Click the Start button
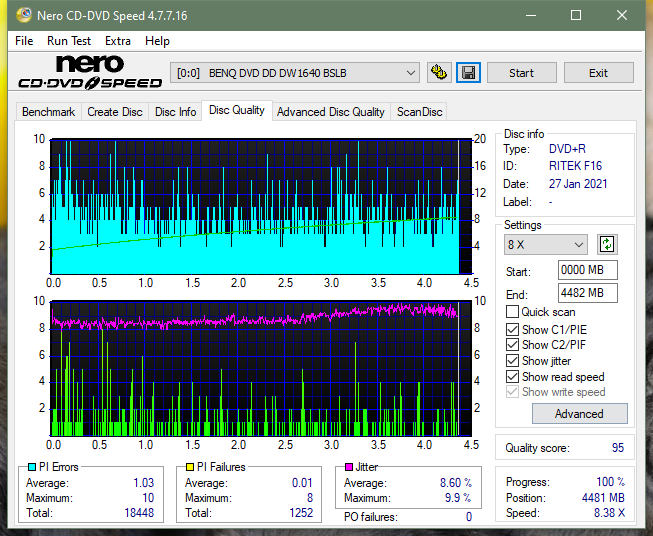The width and height of the screenshot is (653, 536). click(x=521, y=73)
